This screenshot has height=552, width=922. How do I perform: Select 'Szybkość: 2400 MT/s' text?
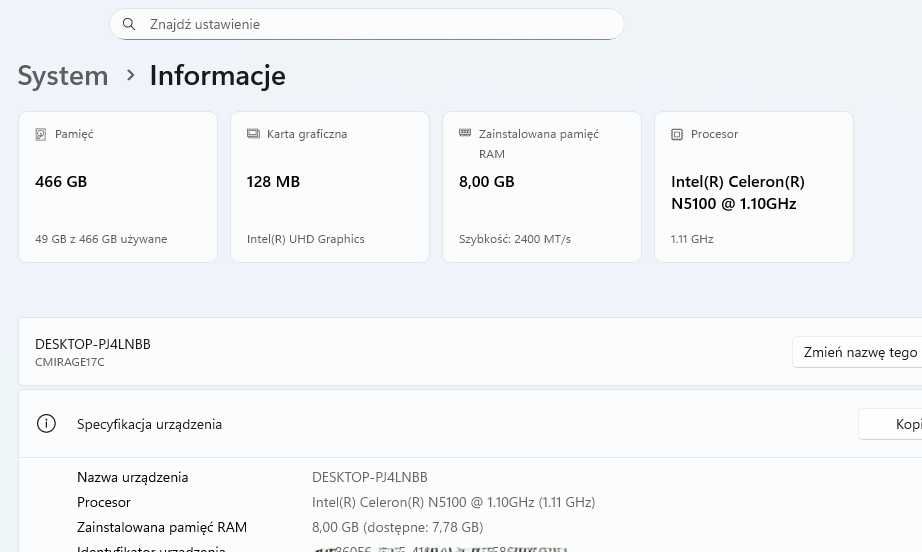pos(515,239)
